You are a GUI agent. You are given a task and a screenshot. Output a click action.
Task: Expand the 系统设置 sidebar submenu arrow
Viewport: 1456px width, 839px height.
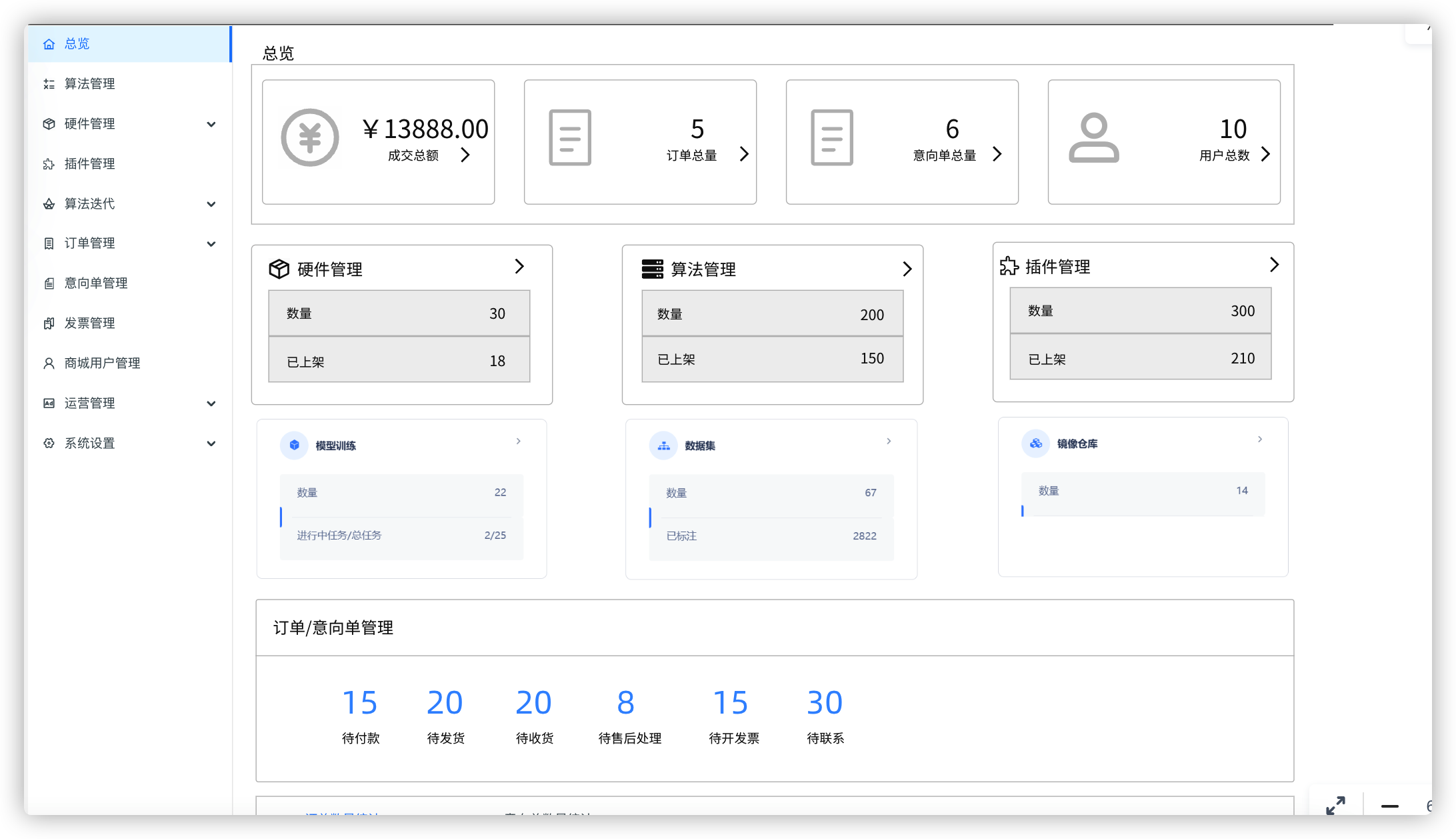click(211, 444)
